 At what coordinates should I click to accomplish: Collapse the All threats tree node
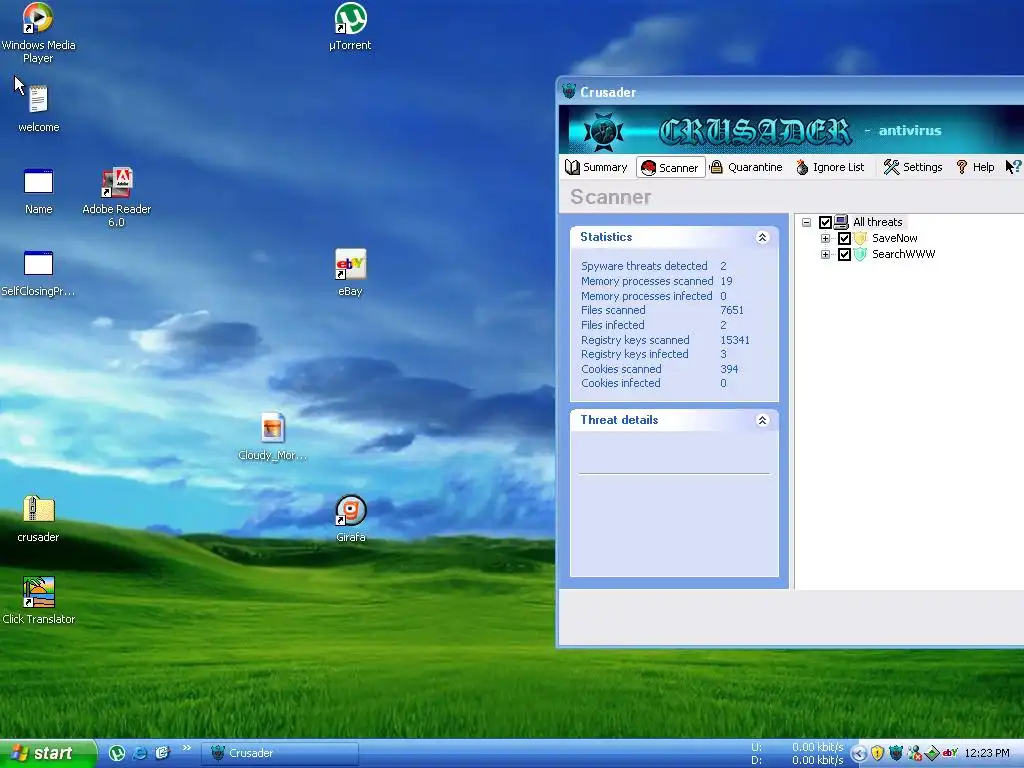click(x=807, y=222)
